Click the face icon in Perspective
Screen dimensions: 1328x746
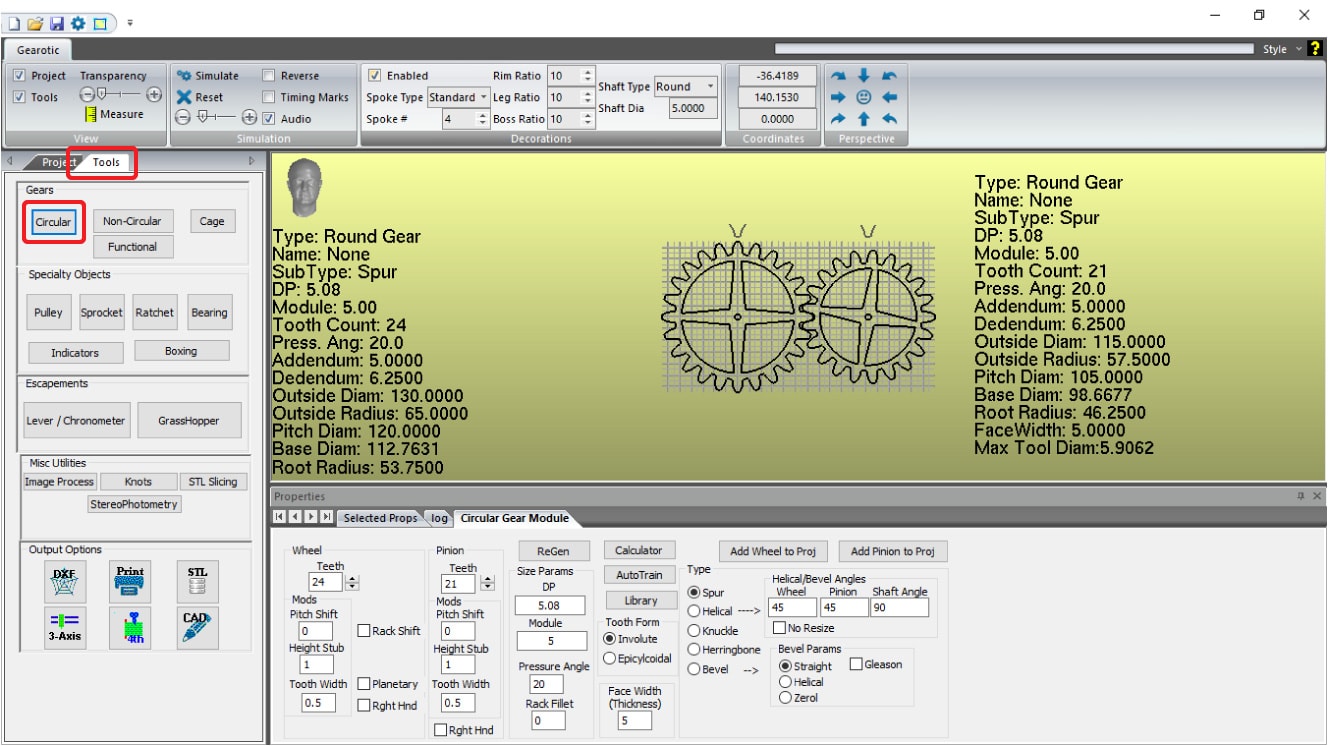click(x=864, y=97)
